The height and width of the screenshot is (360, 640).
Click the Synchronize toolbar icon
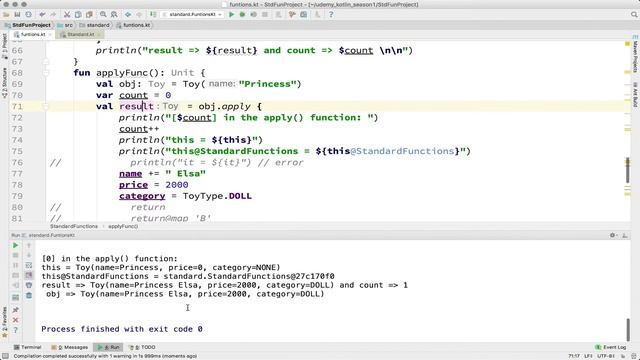pyautogui.click(x=28, y=15)
